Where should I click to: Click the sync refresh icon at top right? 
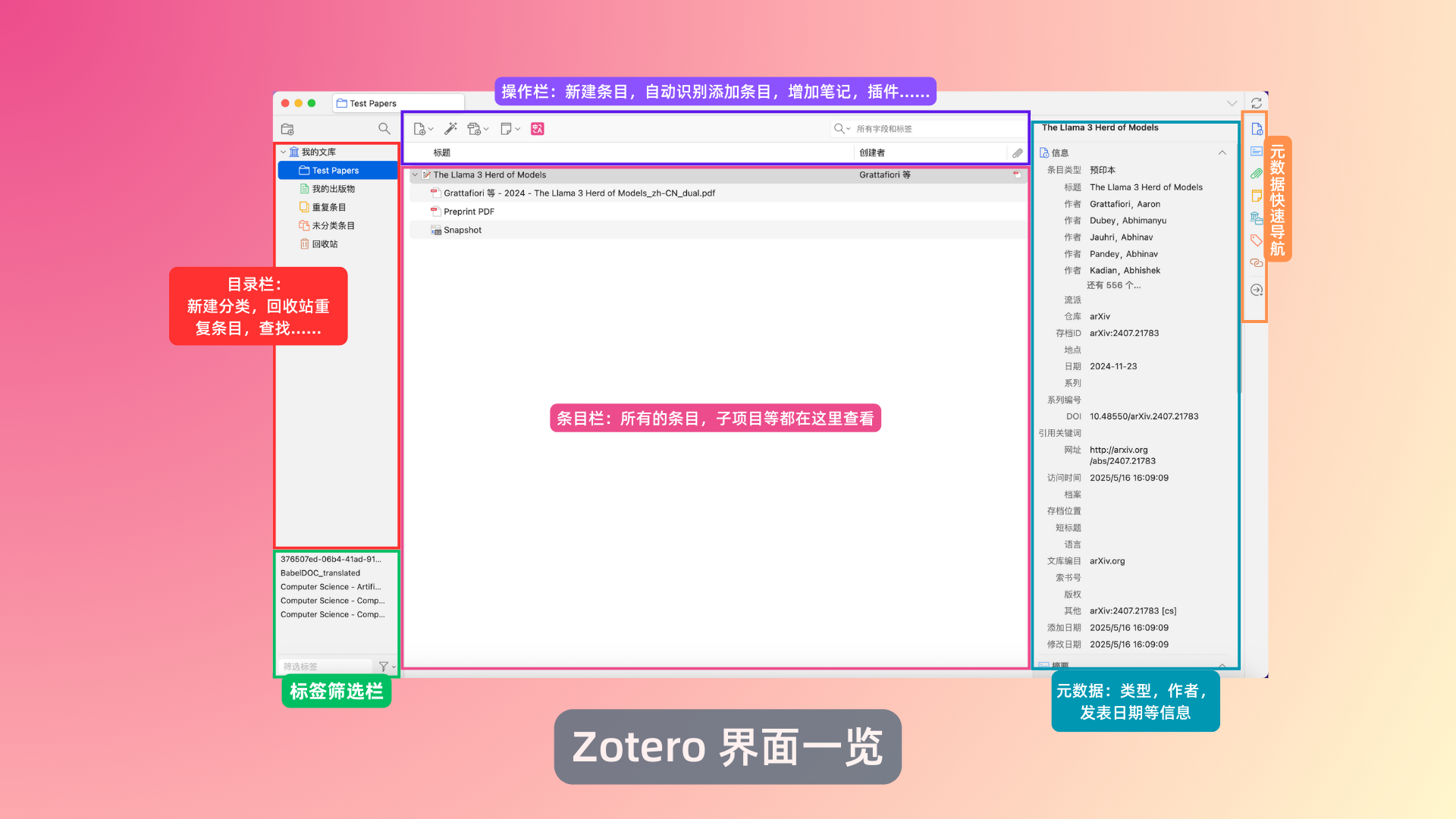pos(1257,103)
